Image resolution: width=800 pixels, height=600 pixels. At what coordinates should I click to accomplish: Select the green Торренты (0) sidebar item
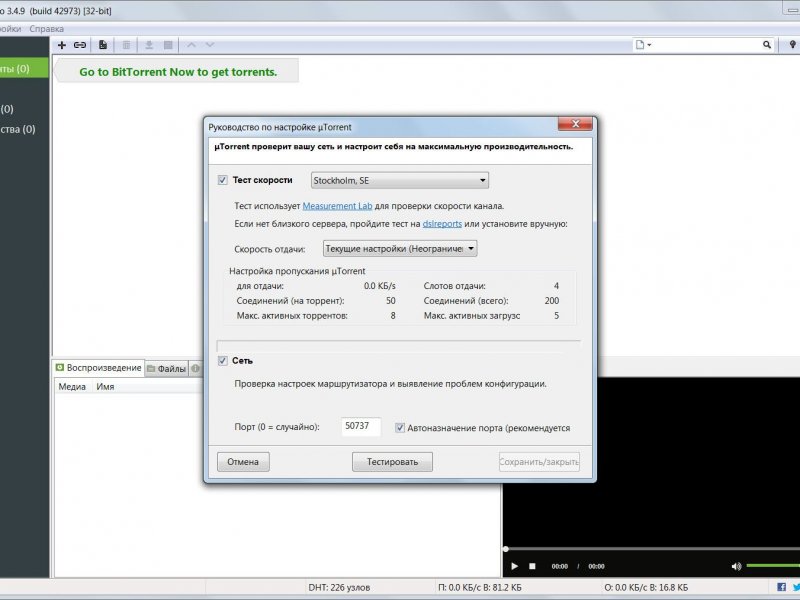[x=24, y=68]
